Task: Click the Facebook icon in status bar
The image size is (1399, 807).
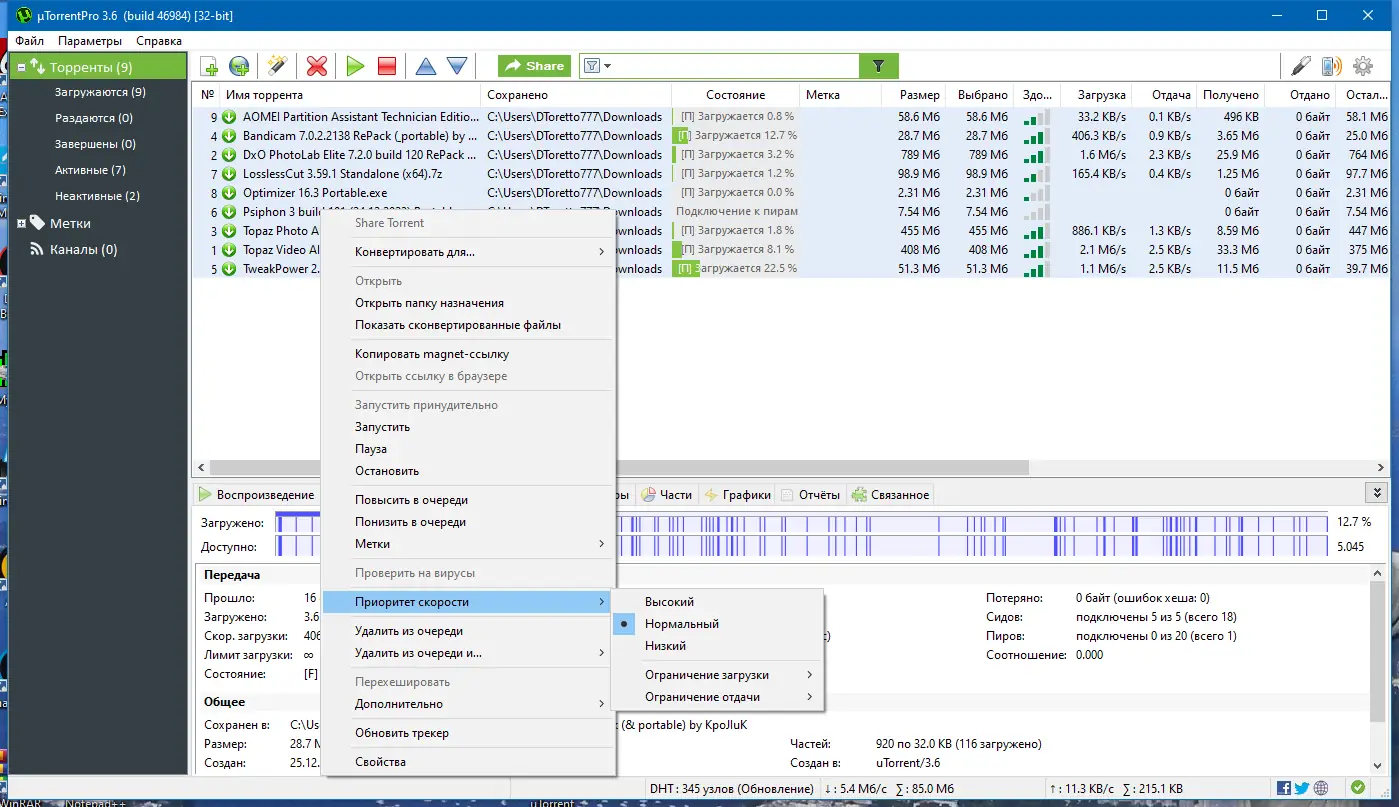Action: coord(1284,788)
